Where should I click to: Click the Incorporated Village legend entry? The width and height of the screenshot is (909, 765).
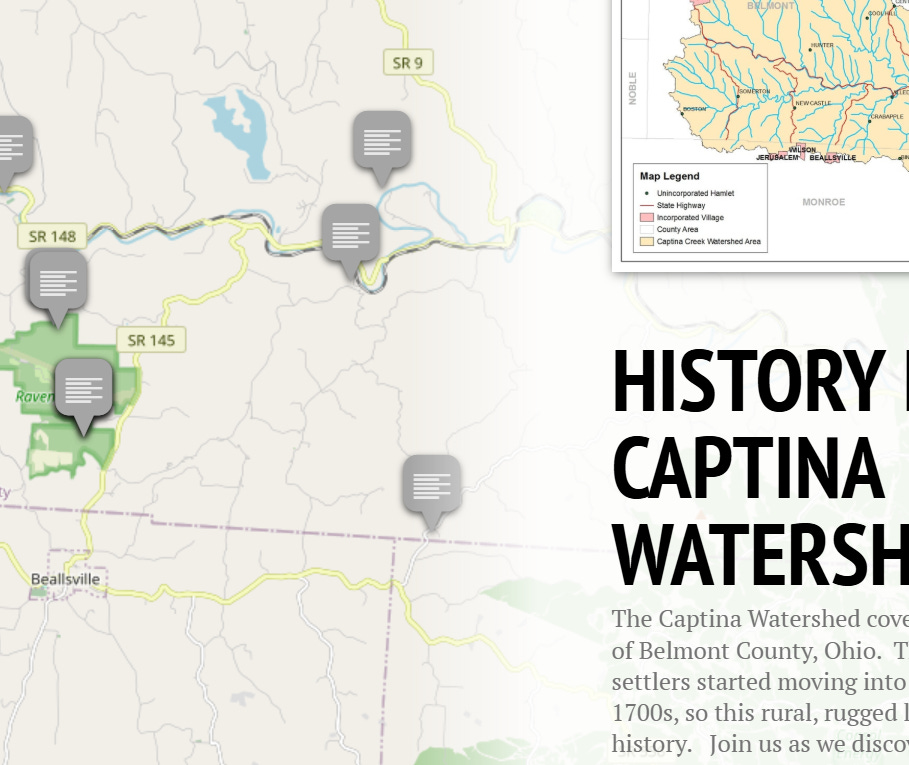click(x=690, y=218)
